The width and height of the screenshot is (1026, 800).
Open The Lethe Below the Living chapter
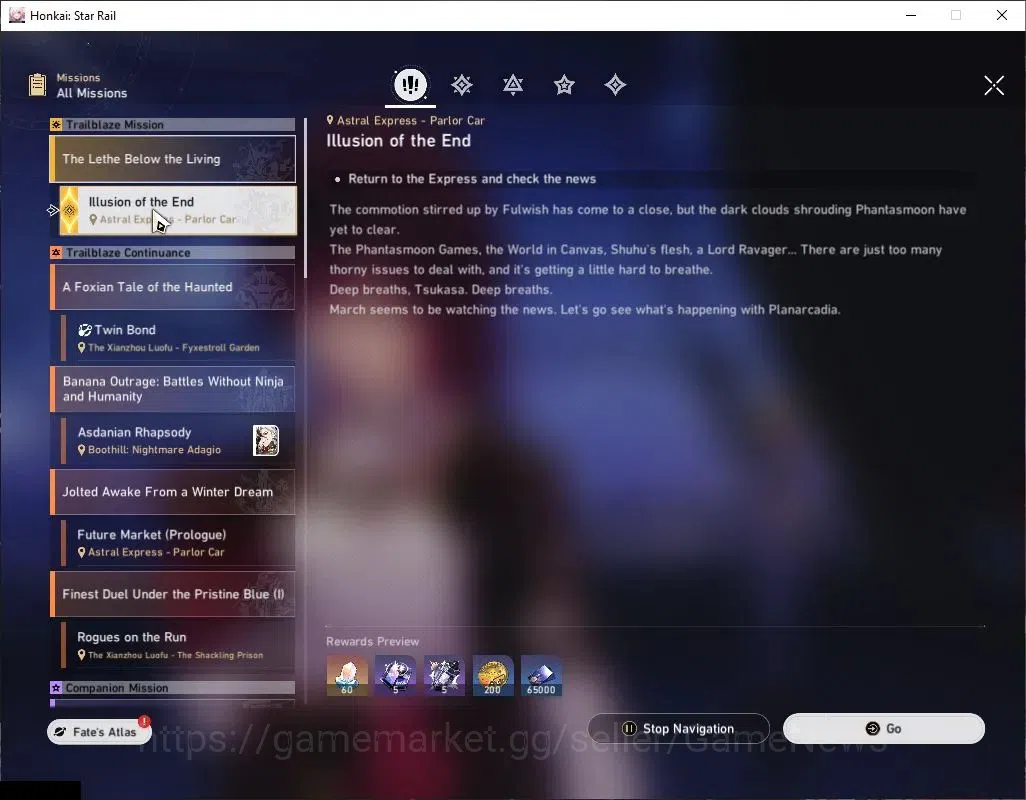click(173, 159)
